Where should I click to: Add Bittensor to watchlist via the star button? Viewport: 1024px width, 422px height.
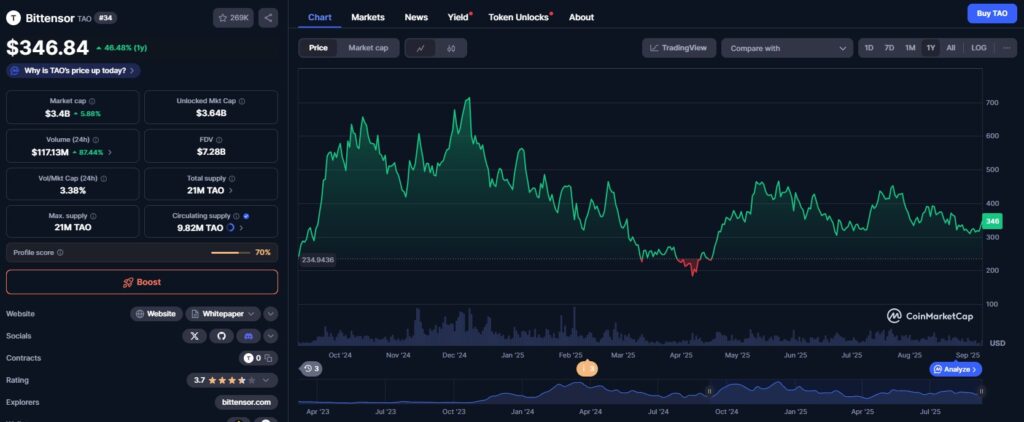(x=233, y=18)
